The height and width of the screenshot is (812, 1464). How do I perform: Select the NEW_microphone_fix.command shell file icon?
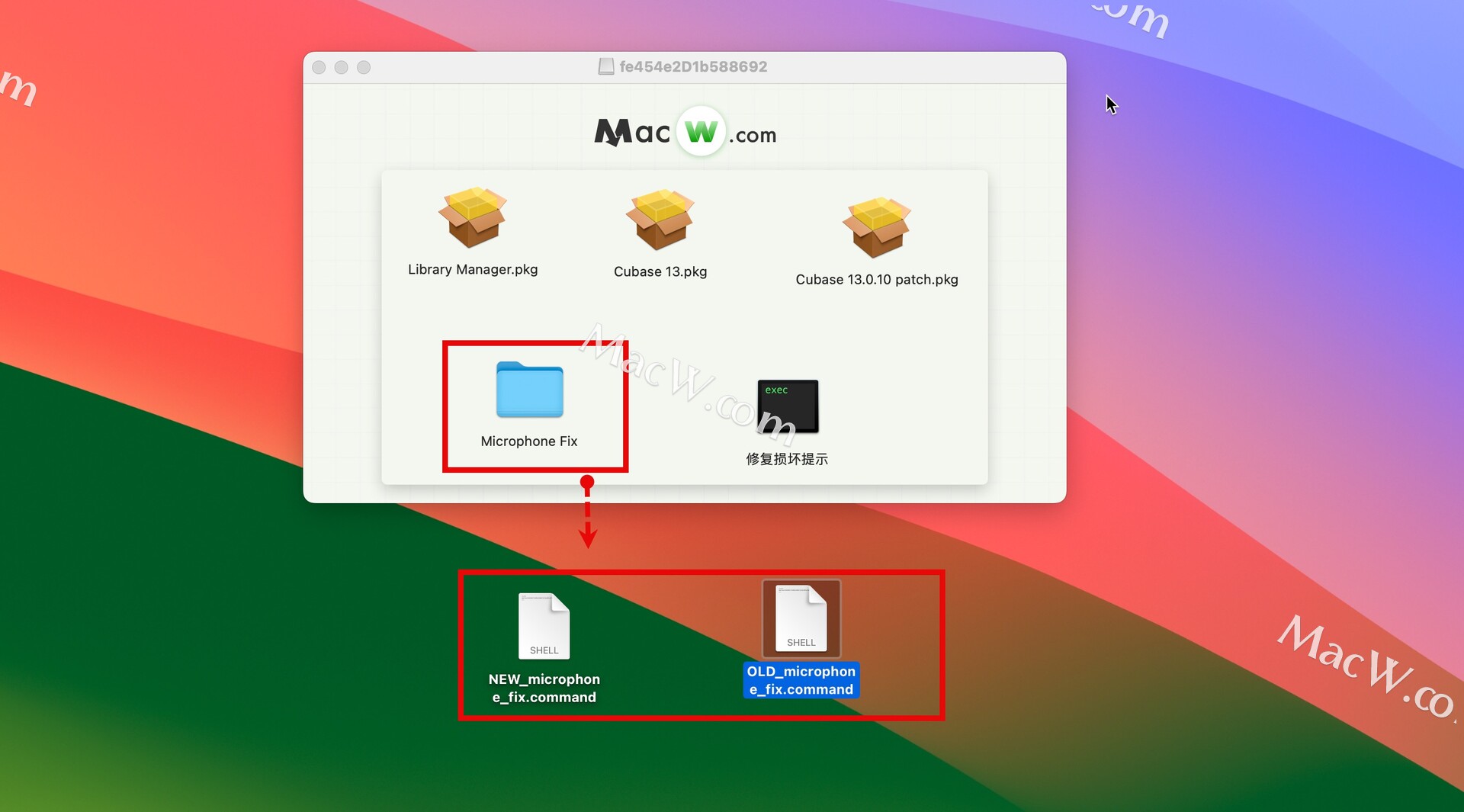coord(544,626)
